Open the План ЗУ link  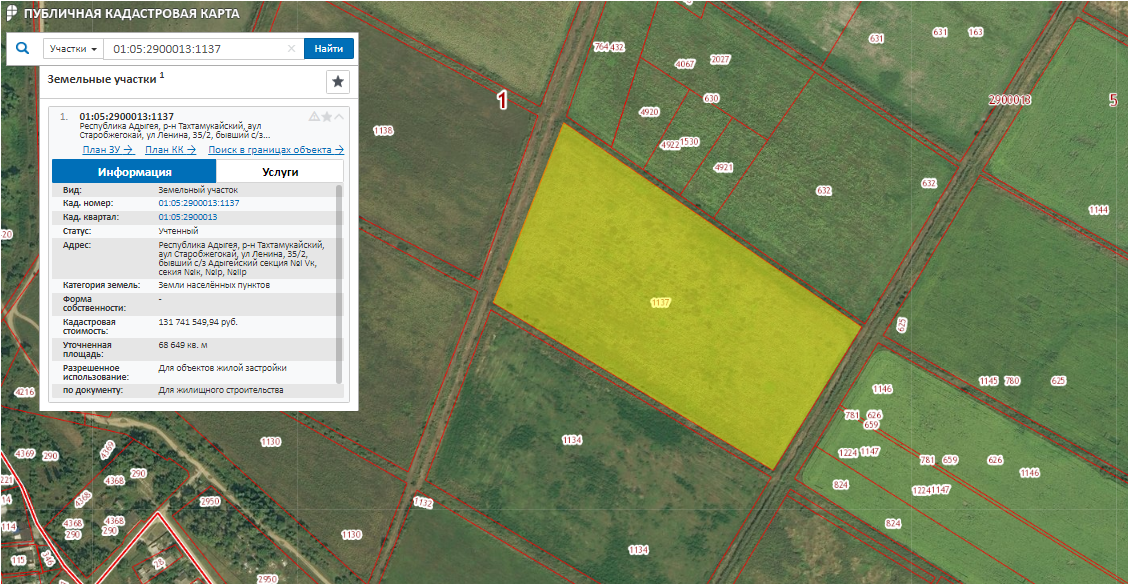[107, 150]
